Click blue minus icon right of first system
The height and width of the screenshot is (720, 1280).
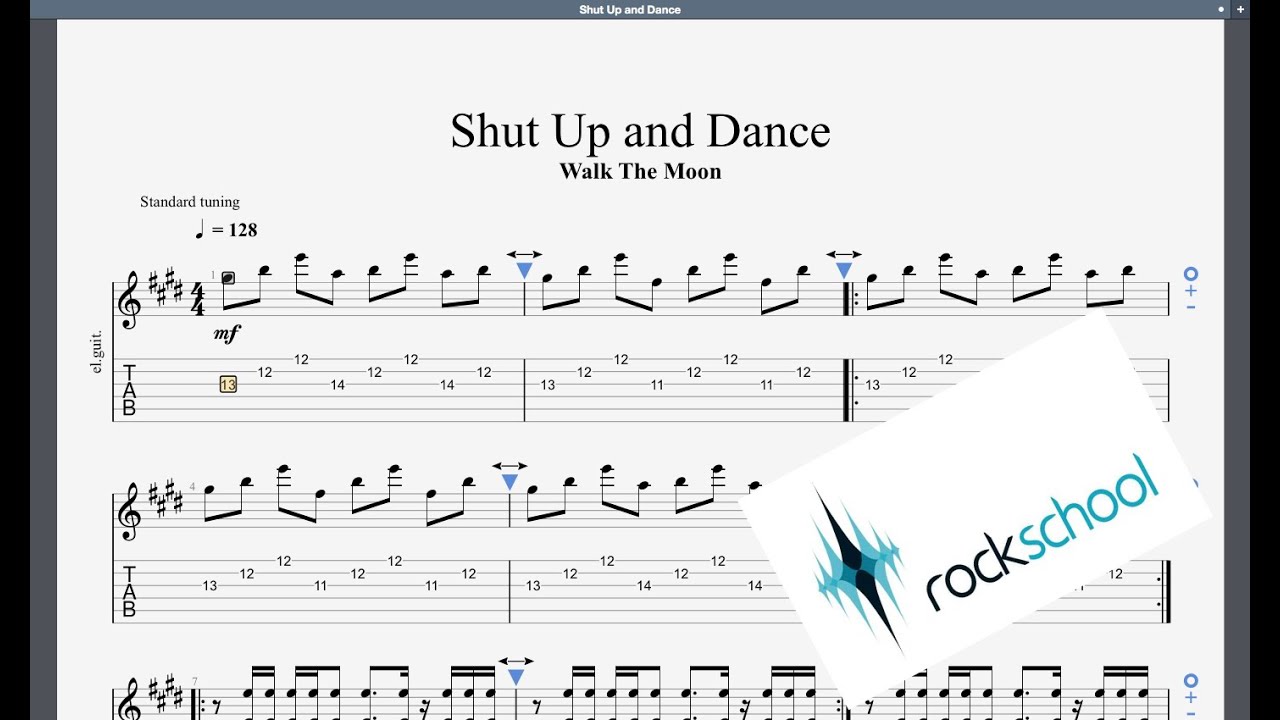click(x=1191, y=307)
